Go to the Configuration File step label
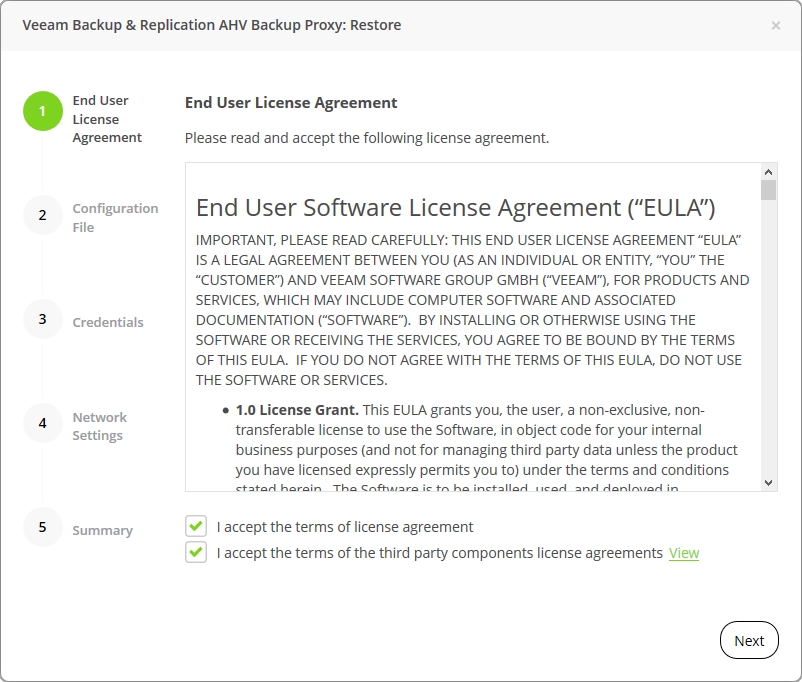This screenshot has height=682, width=802. pyautogui.click(x=115, y=218)
